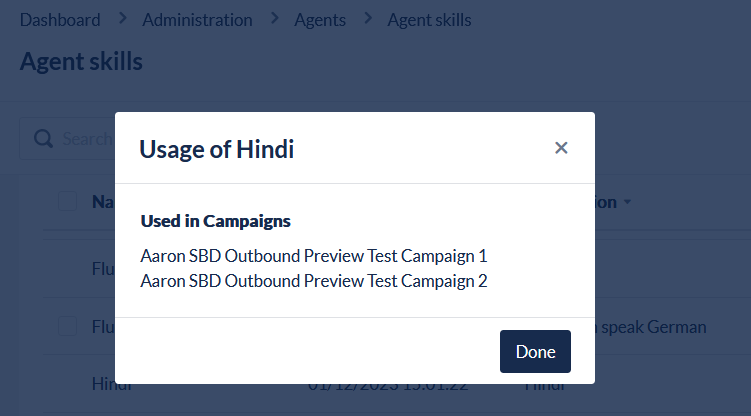Screen dimensions: 751x416
Task: Click chevron after Agents breadcrumb
Action: click(366, 19)
